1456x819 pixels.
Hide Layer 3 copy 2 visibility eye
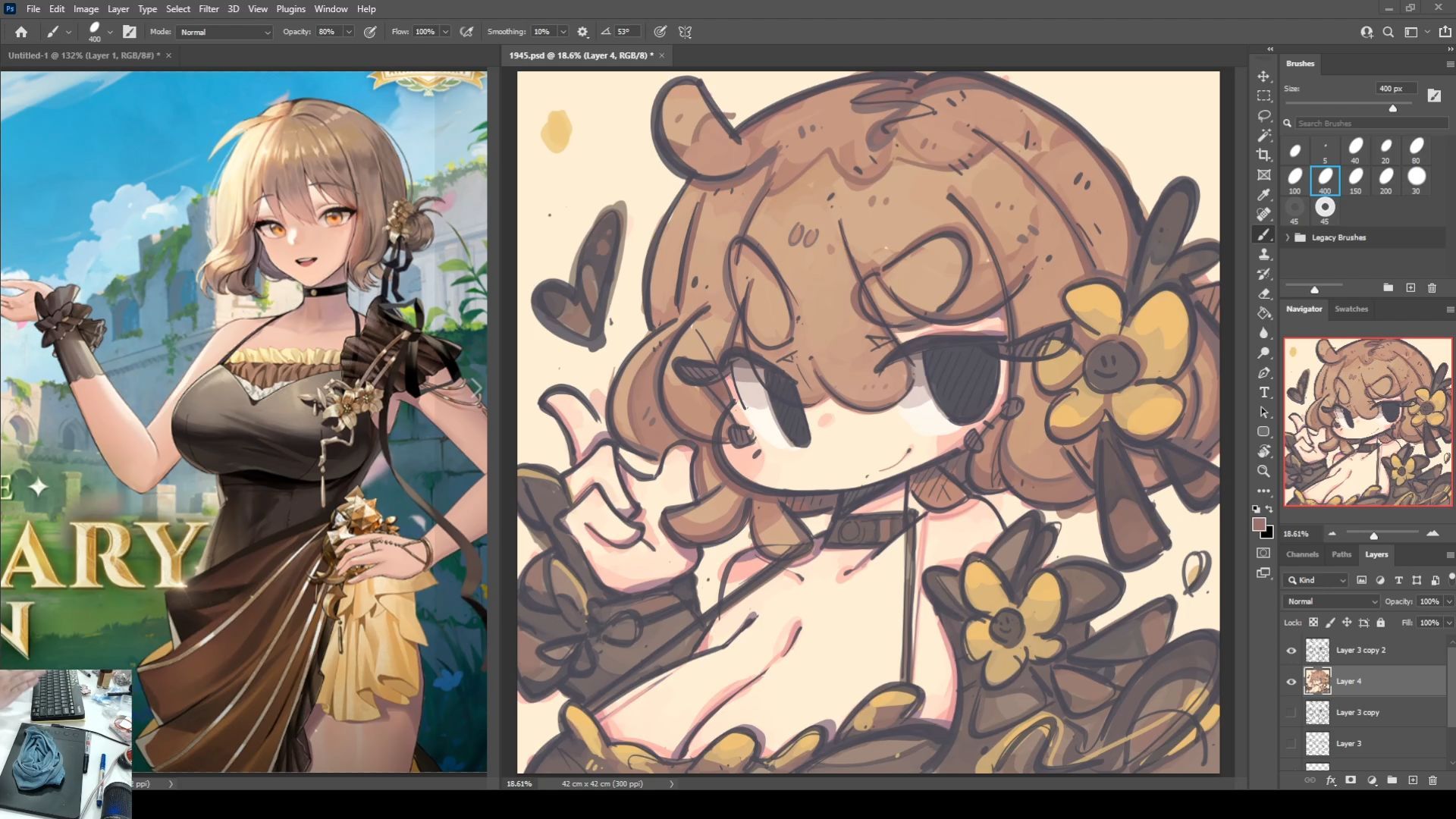(1291, 651)
